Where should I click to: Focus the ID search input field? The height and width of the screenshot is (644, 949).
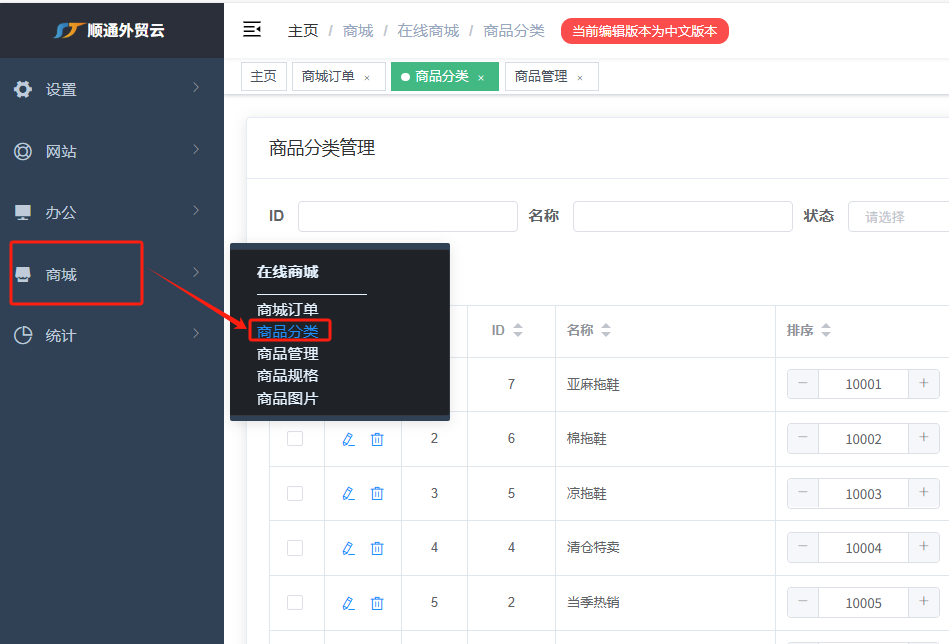click(x=408, y=217)
